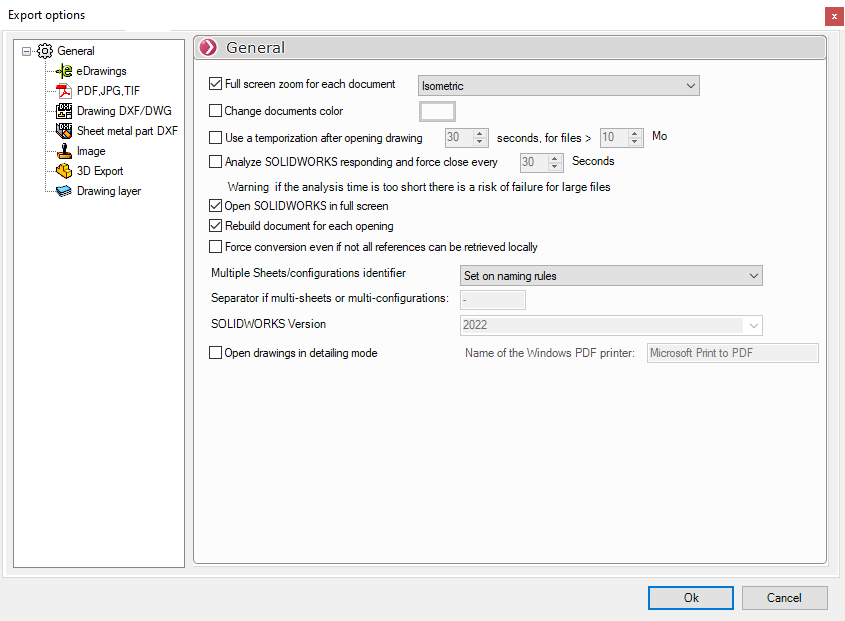The height and width of the screenshot is (621, 845).
Task: Click the documents color swatch box
Action: click(437, 112)
